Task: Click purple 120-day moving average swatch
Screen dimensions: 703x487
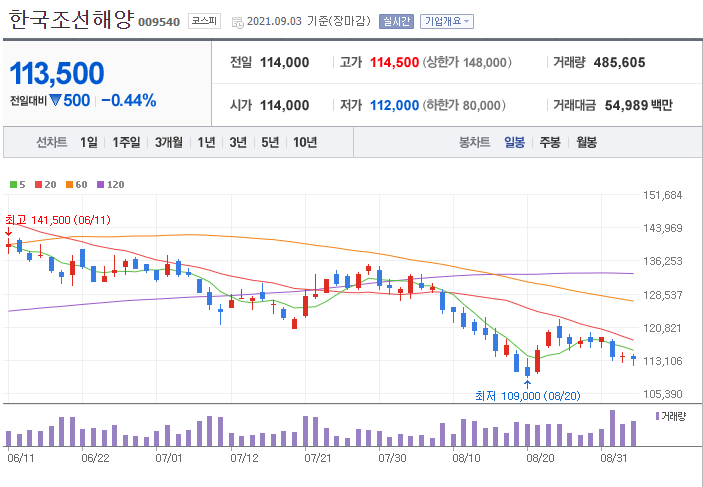Action: click(x=101, y=184)
